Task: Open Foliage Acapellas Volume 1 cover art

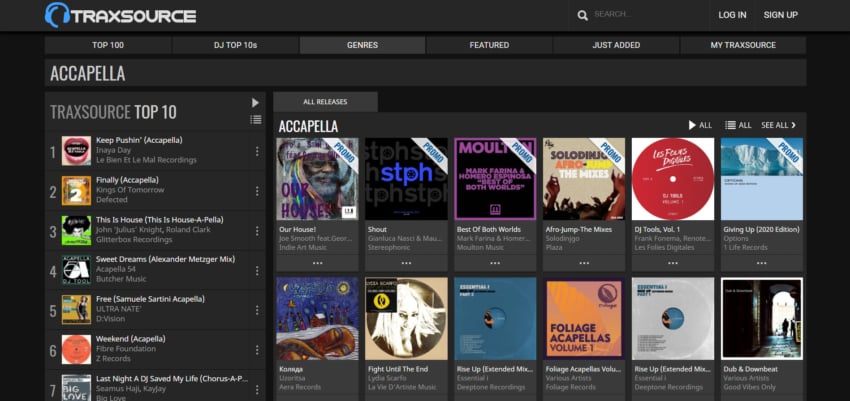Action: click(584, 318)
